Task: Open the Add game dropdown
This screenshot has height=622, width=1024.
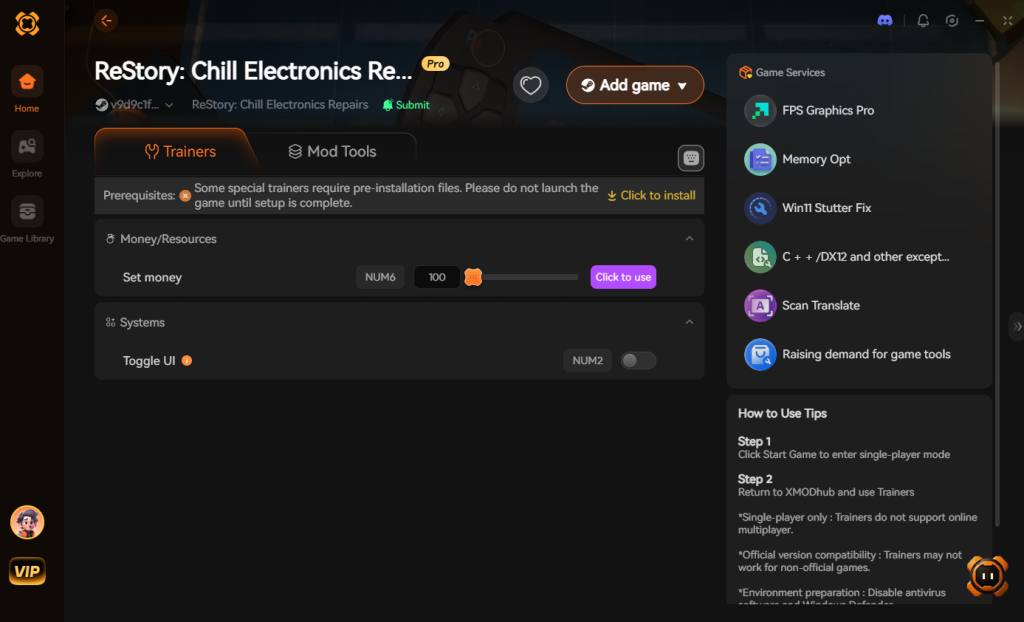Action: (x=635, y=85)
